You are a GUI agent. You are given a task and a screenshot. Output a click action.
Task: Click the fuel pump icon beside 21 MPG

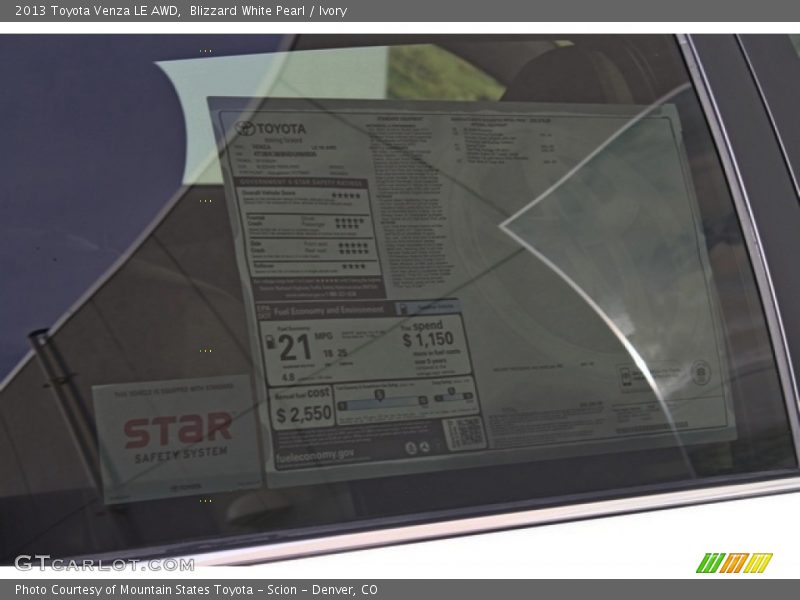271,342
